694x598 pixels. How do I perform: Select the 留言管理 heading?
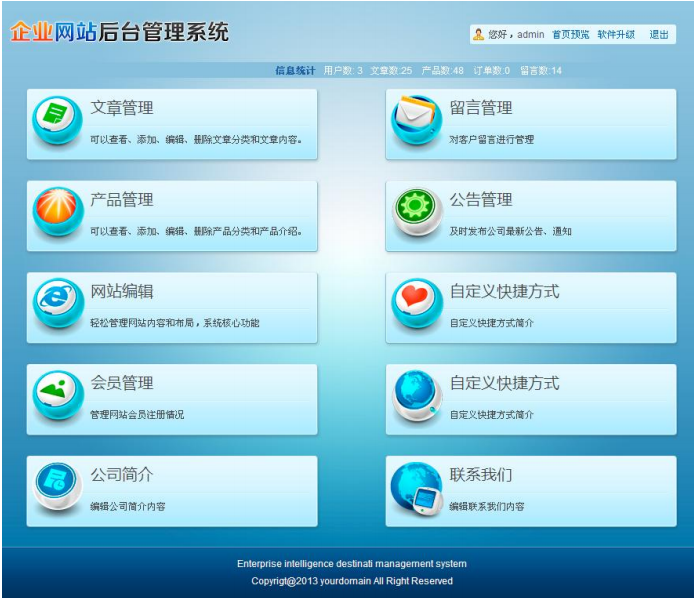click(481, 108)
